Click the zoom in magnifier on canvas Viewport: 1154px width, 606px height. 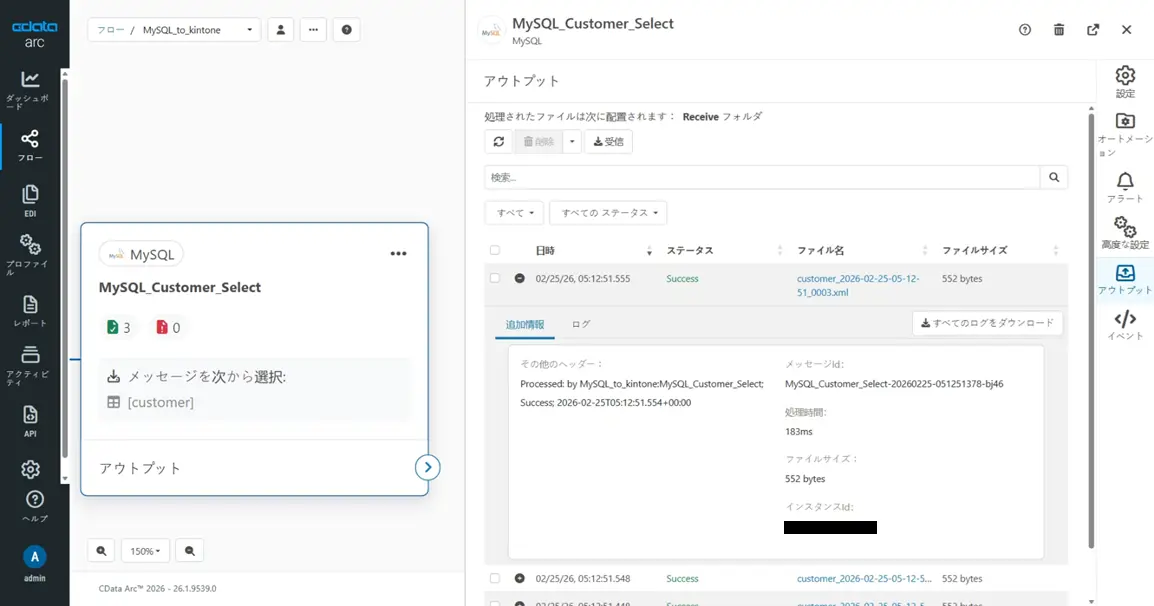(101, 551)
